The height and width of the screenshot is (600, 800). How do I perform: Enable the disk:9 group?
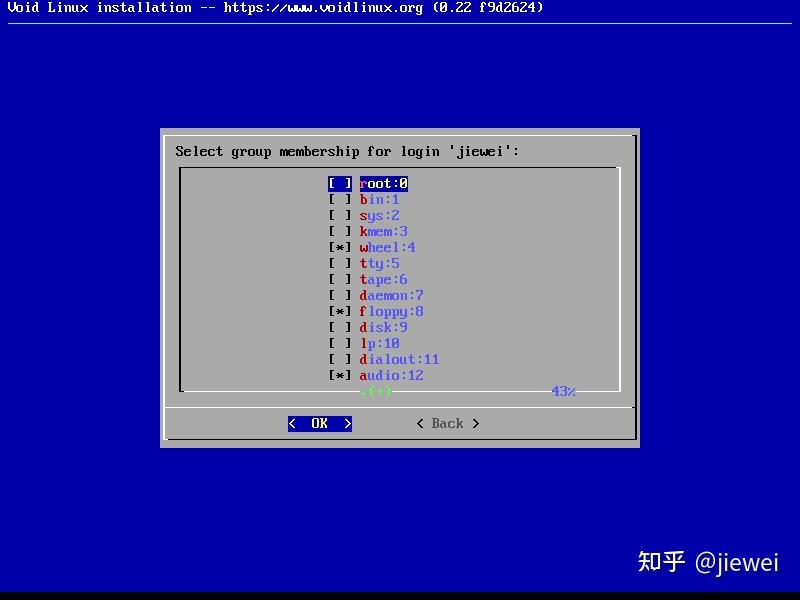coord(339,327)
